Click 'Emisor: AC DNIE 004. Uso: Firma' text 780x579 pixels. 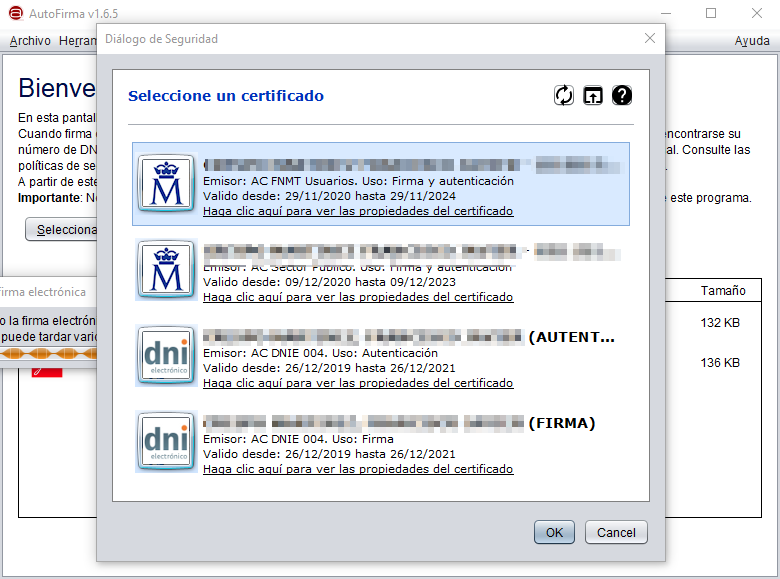click(x=298, y=439)
